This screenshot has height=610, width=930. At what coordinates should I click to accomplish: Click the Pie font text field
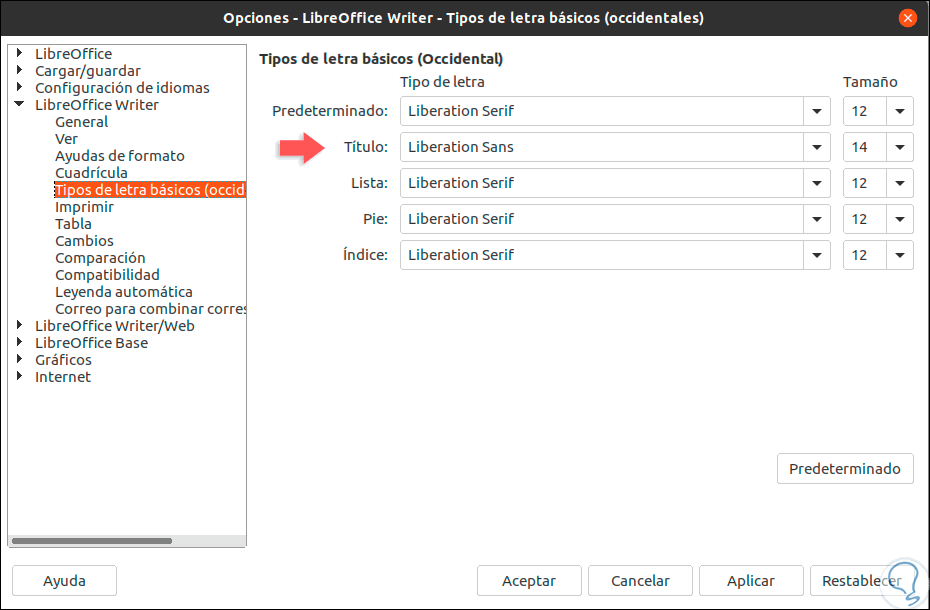tap(602, 219)
